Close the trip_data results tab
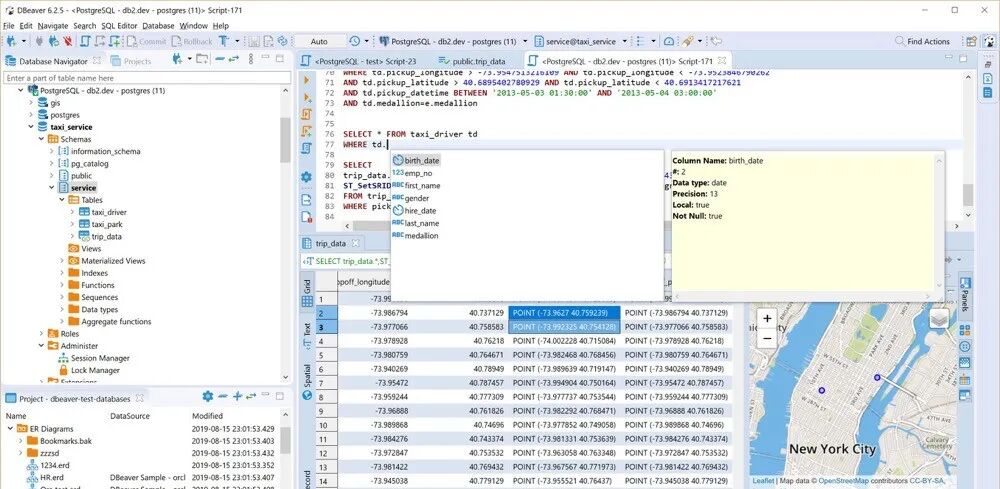Screen dimensions: 1000x489 (x=355, y=243)
